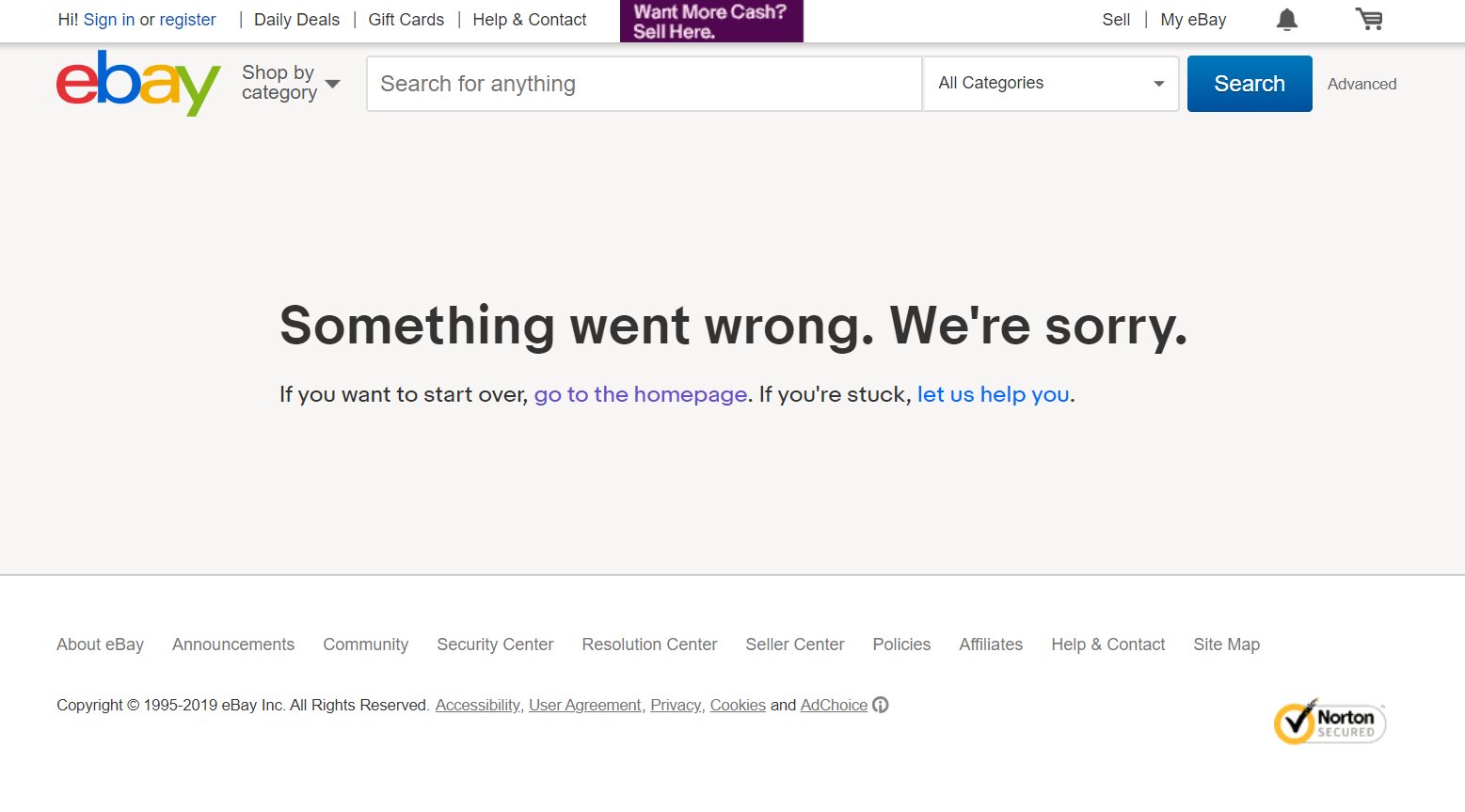This screenshot has width=1465, height=812.
Task: Open Advanced search
Action: coord(1361,84)
